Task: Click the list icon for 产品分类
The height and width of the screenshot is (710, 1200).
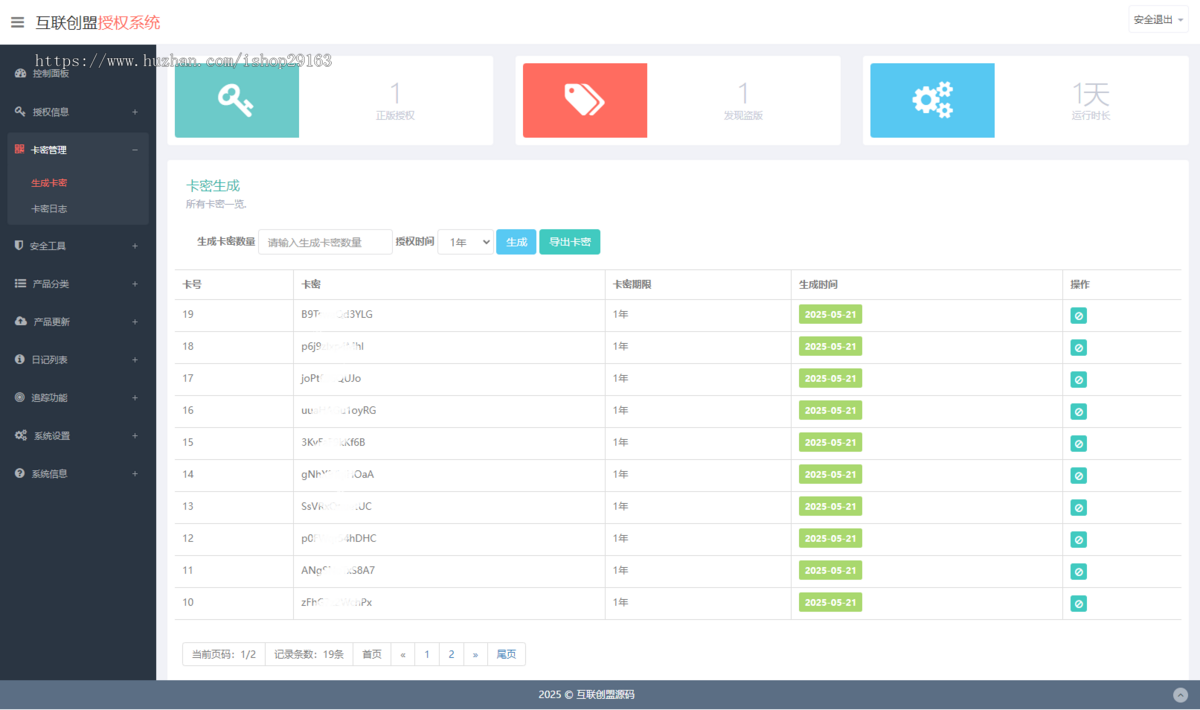Action: coord(20,283)
